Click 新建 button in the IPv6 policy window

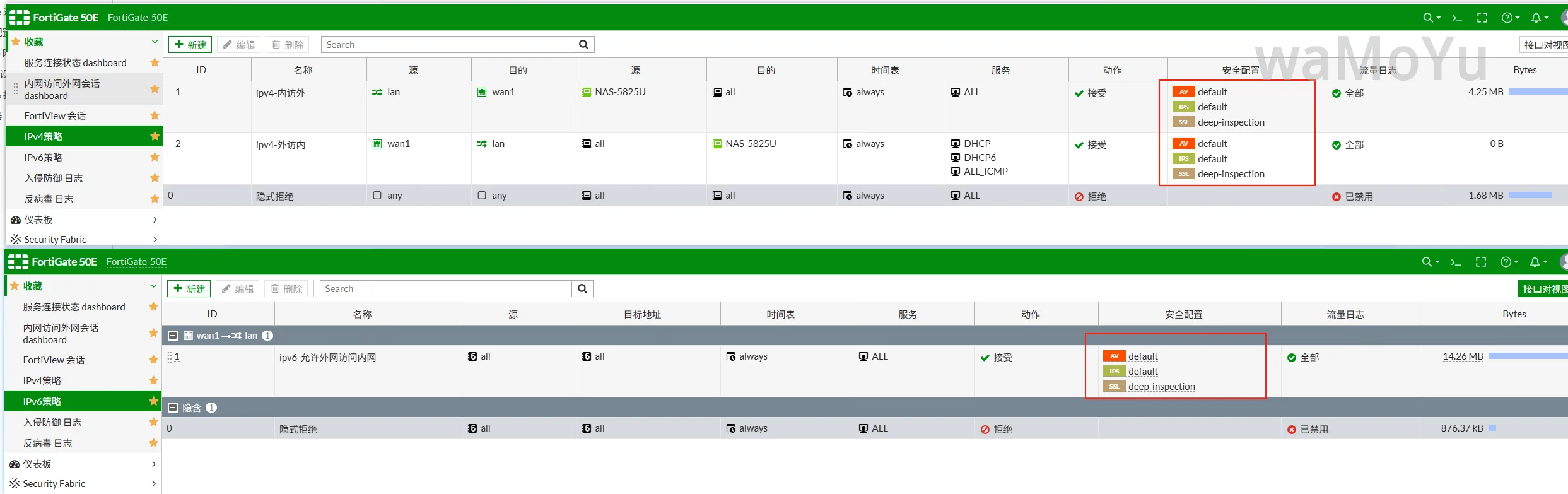[189, 289]
